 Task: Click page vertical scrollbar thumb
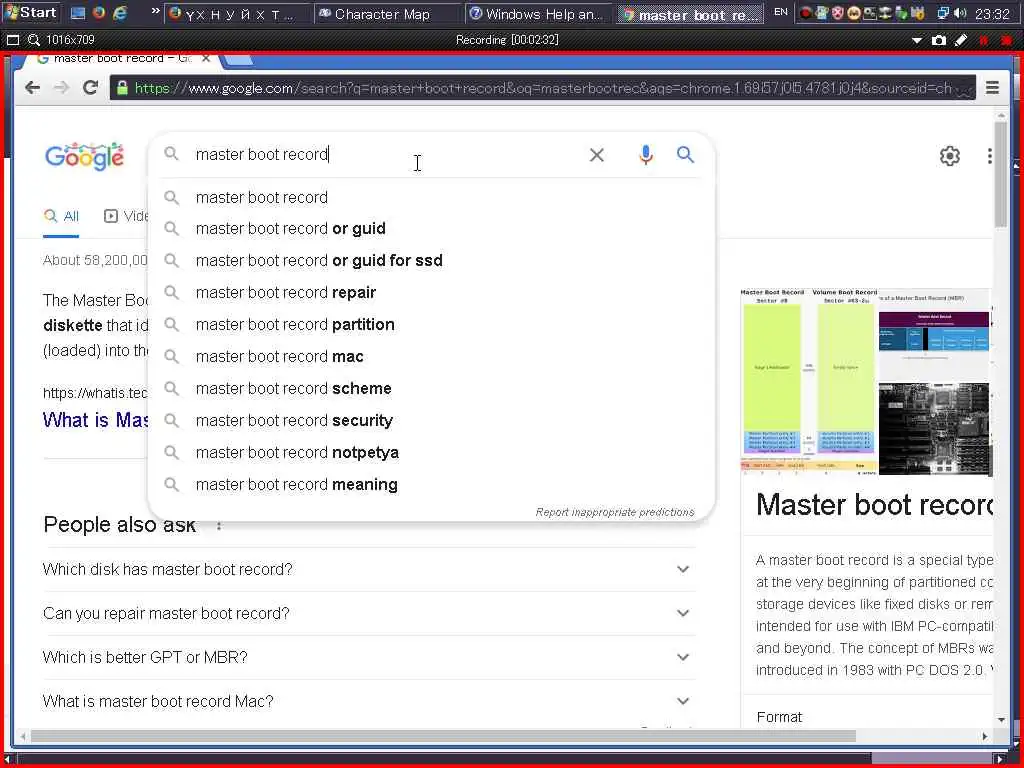click(x=1000, y=174)
